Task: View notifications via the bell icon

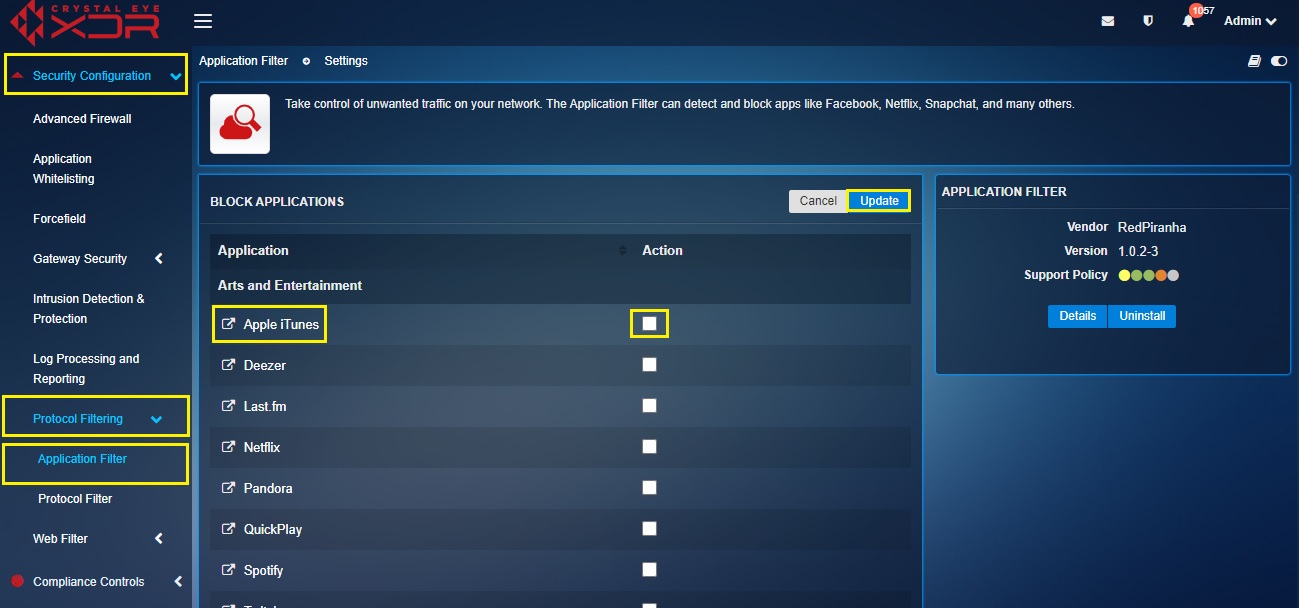Action: click(1188, 21)
